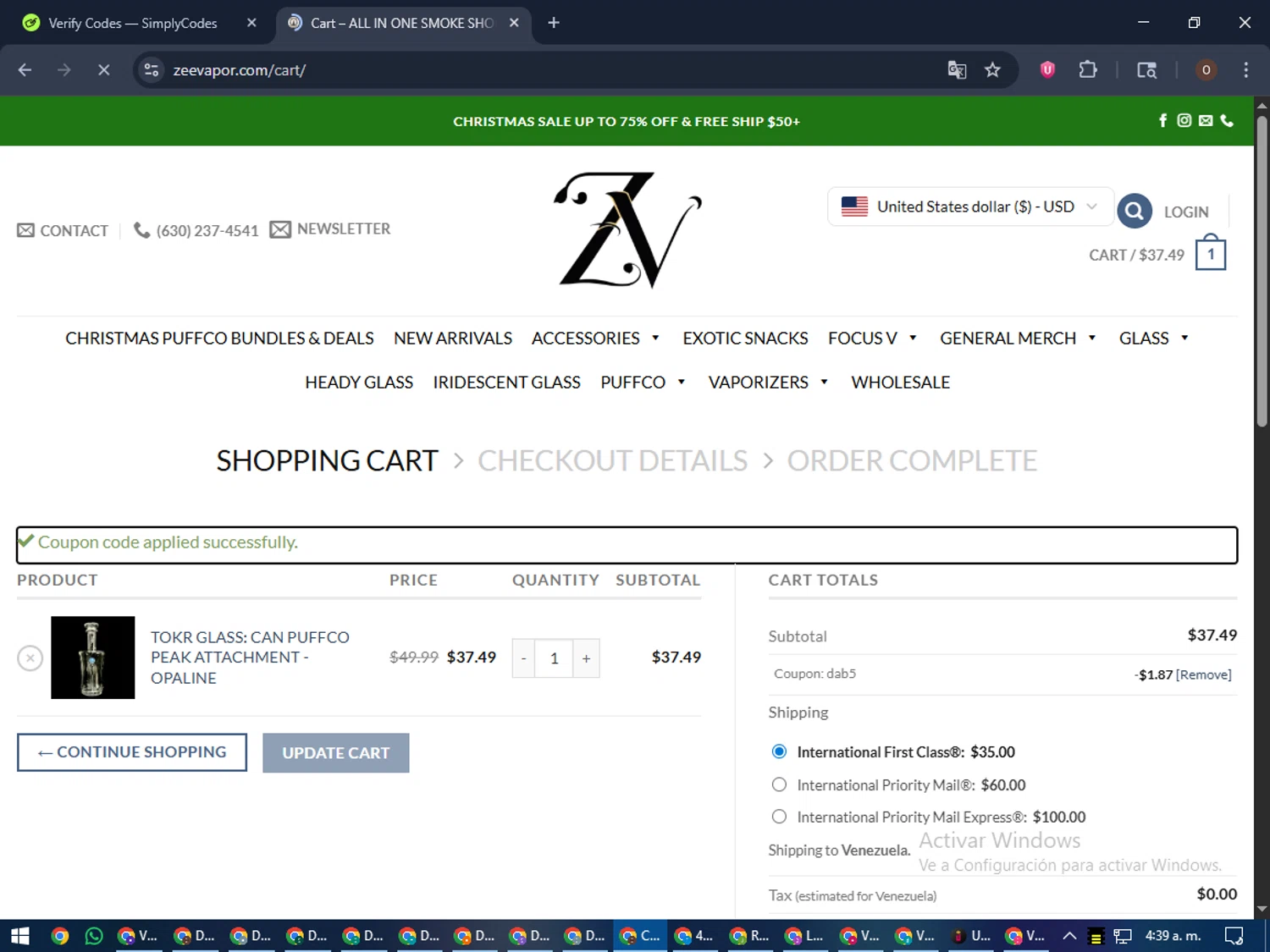Click the email envelope icon in green banner
The width and height of the screenshot is (1270, 952).
pos(1206,121)
